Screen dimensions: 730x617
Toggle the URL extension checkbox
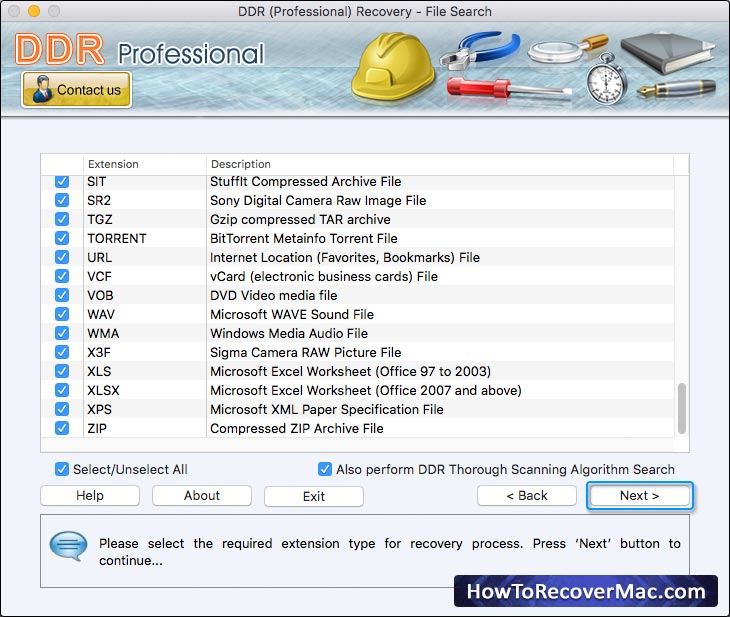62,257
